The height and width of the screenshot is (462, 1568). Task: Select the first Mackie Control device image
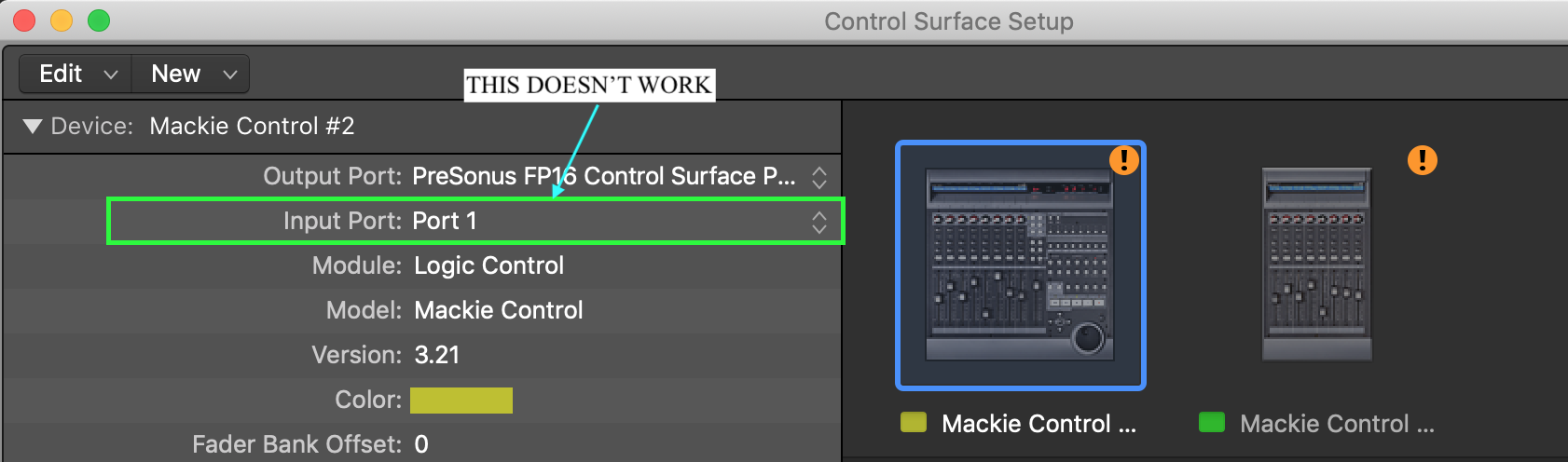(1019, 265)
